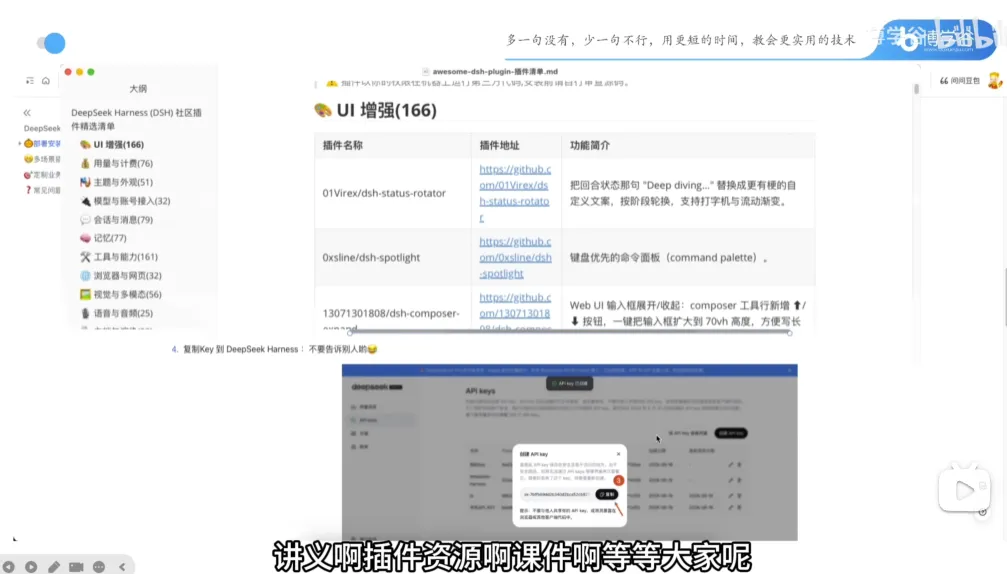Click the small round icon below Bilibili widget

point(982,512)
